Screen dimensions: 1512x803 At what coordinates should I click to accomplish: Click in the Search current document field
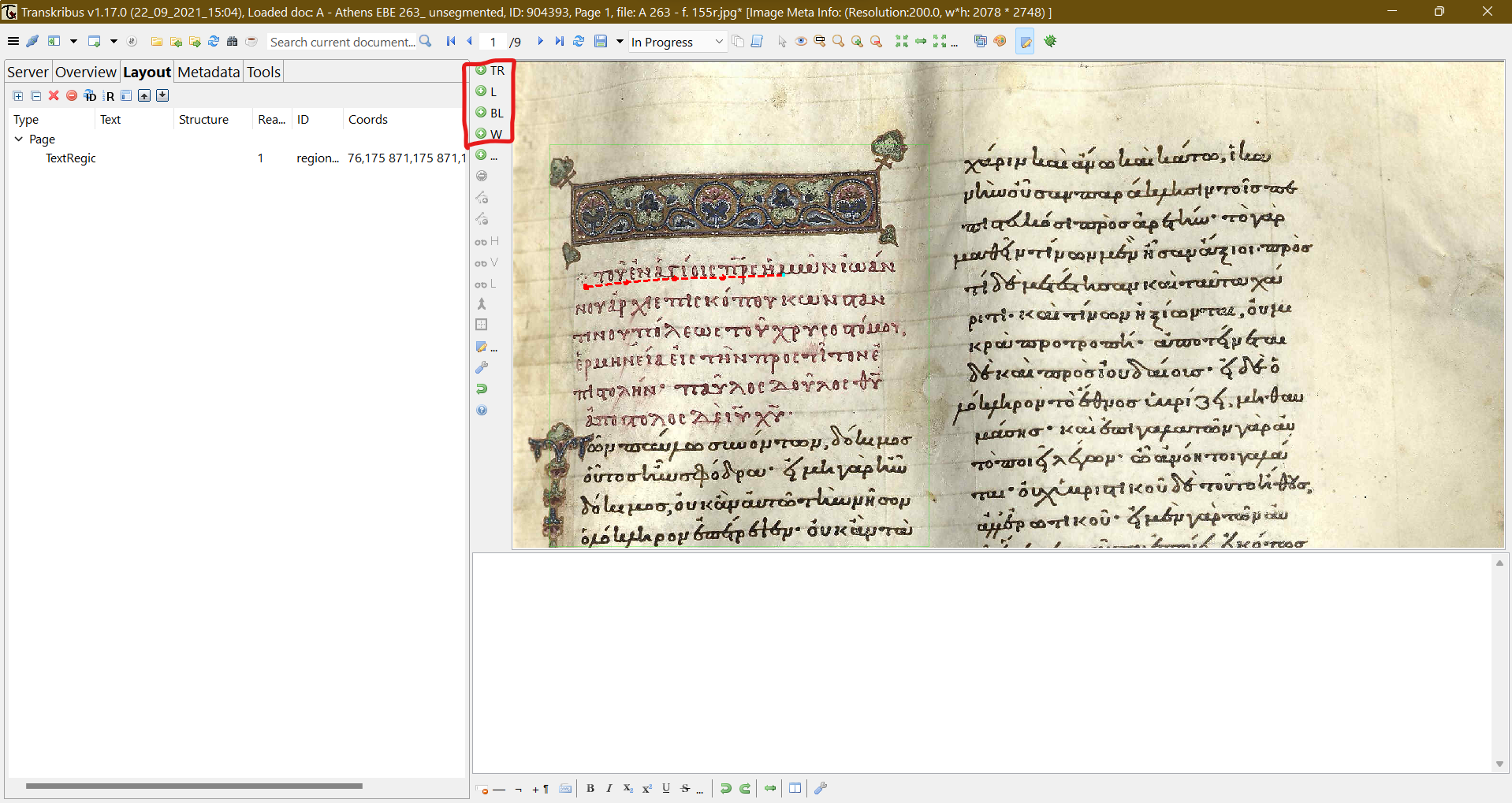coord(342,42)
